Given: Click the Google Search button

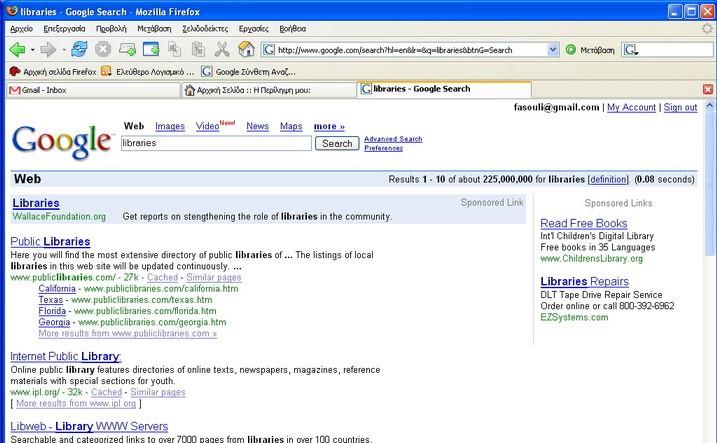Looking at the screenshot, I should click(x=337, y=143).
